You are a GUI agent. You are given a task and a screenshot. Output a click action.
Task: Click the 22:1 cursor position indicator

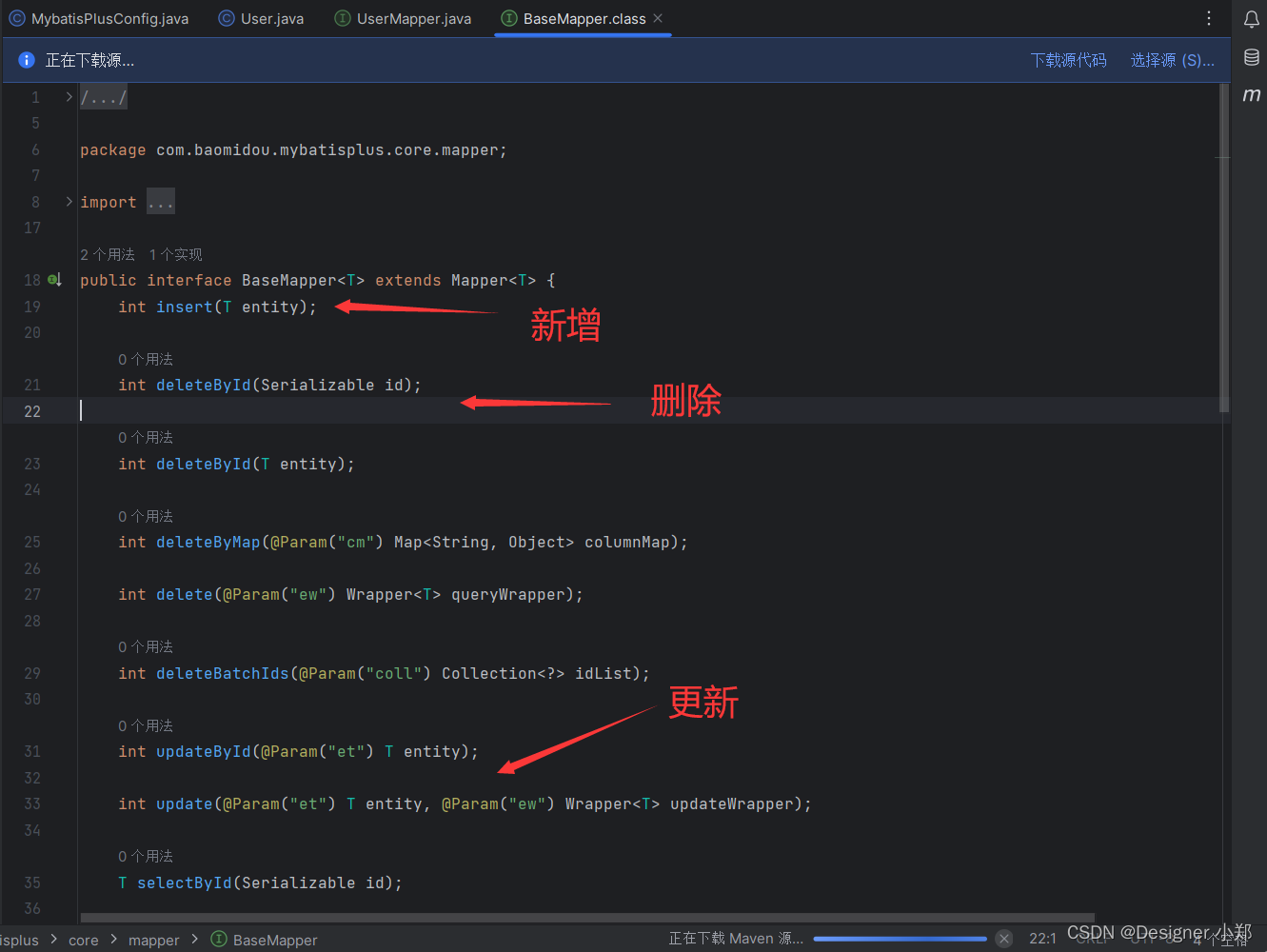tap(1042, 939)
